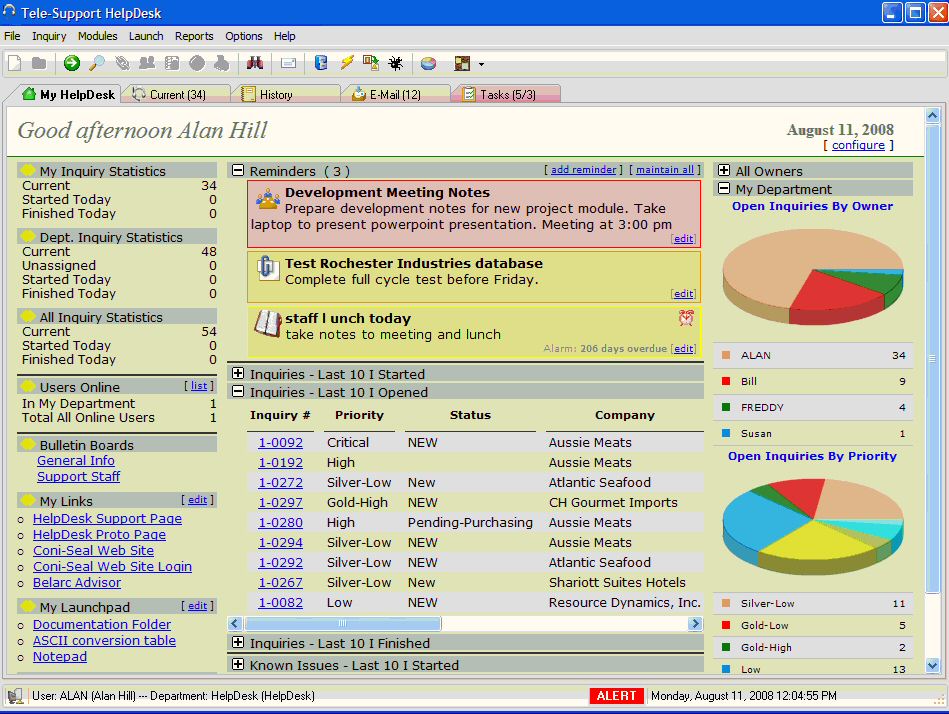
Task: Click the gray stamp toolbar icon
Action: [222, 63]
